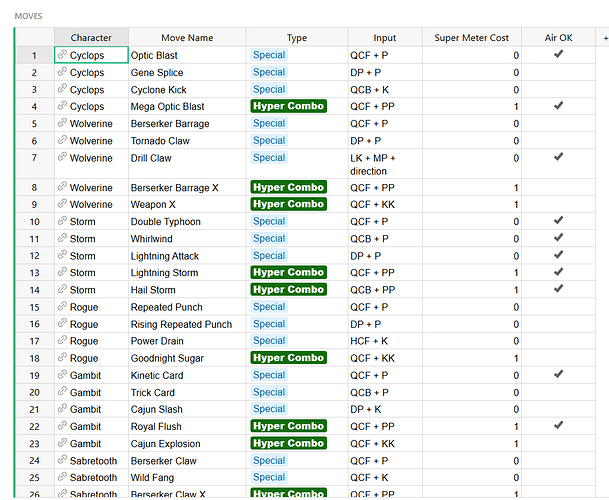Toggle Air OK check for Royal Flush
Image resolution: width=609 pixels, height=500 pixels.
[559, 425]
